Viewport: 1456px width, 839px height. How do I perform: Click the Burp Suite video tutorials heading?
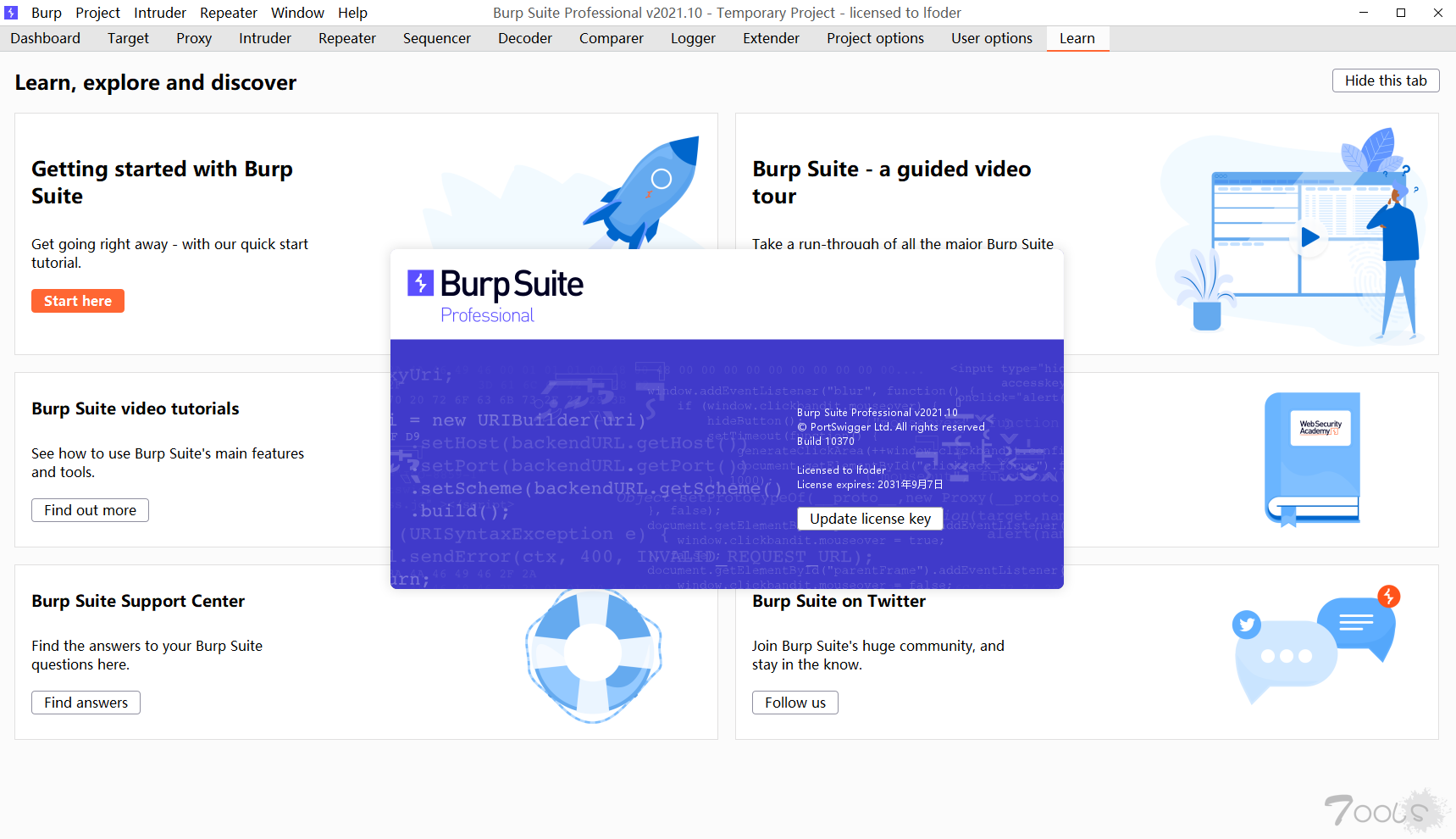click(x=136, y=408)
